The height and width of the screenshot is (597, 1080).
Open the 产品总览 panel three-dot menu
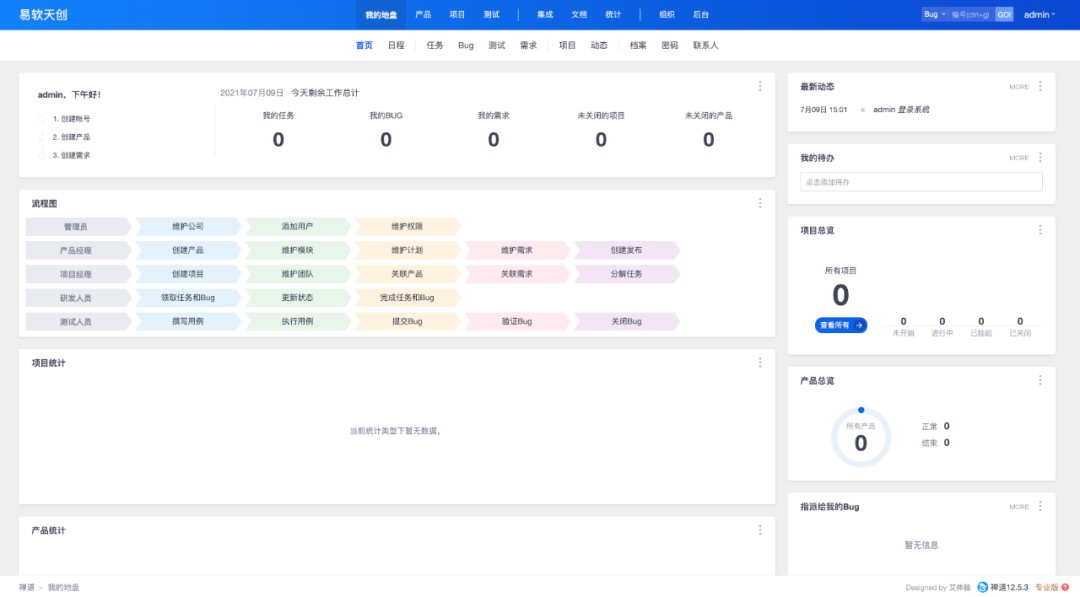coord(1040,381)
